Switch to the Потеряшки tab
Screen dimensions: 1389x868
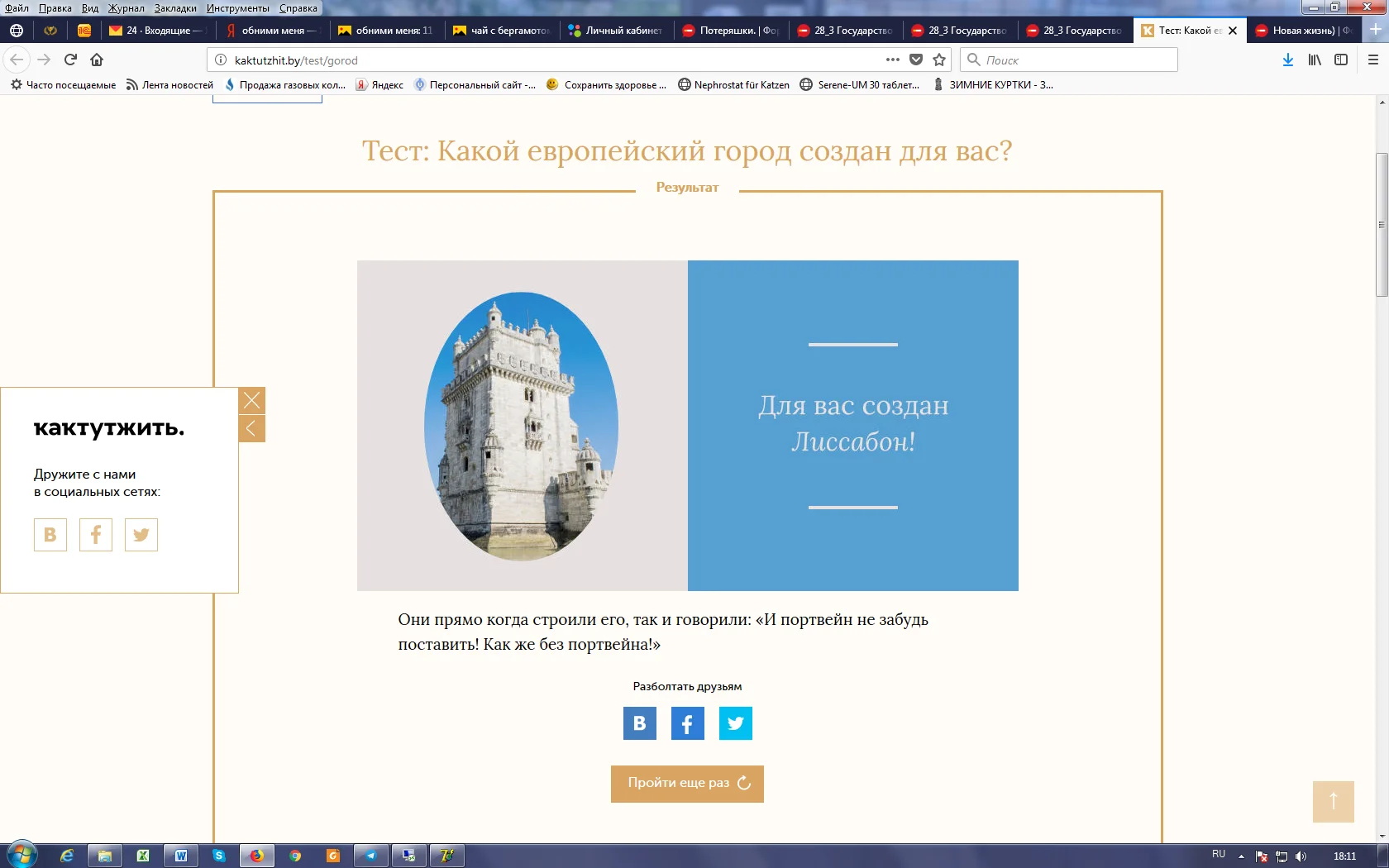[x=730, y=31]
